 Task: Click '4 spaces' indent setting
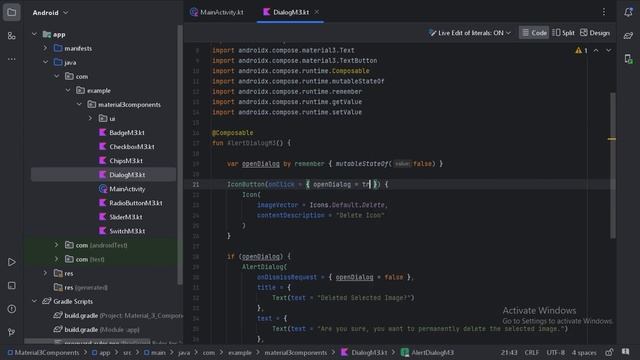(x=584, y=353)
